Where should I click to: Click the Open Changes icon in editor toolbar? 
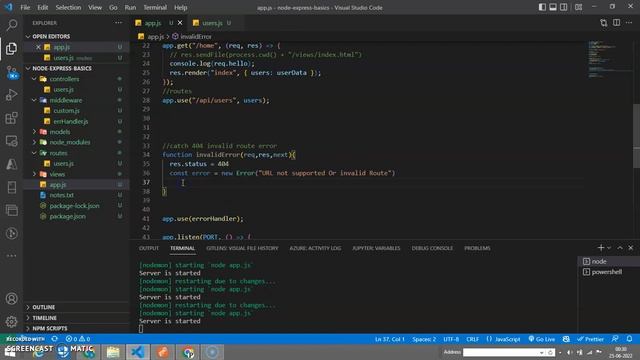[604, 23]
